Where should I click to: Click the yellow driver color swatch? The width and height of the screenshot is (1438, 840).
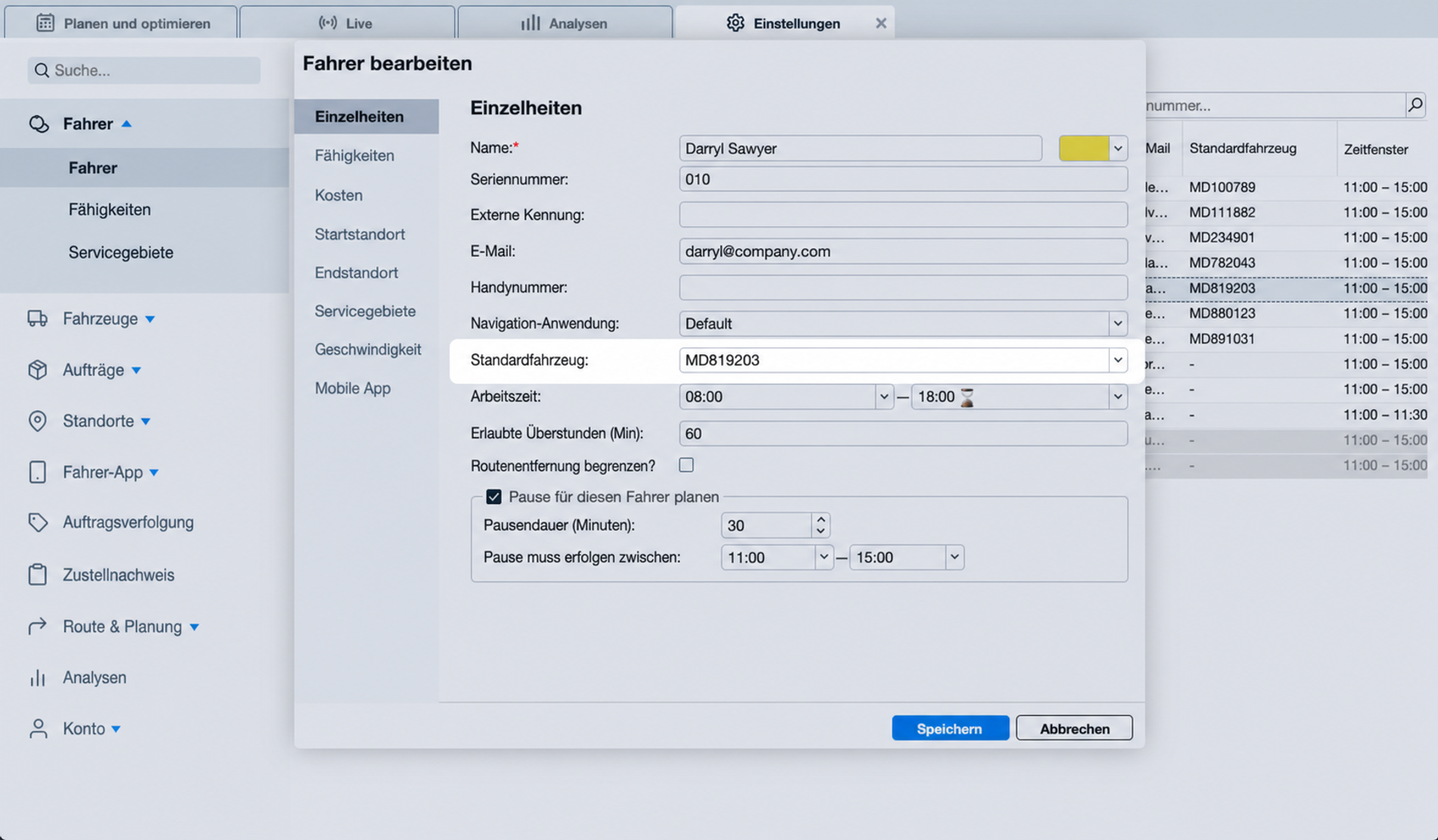pos(1084,148)
